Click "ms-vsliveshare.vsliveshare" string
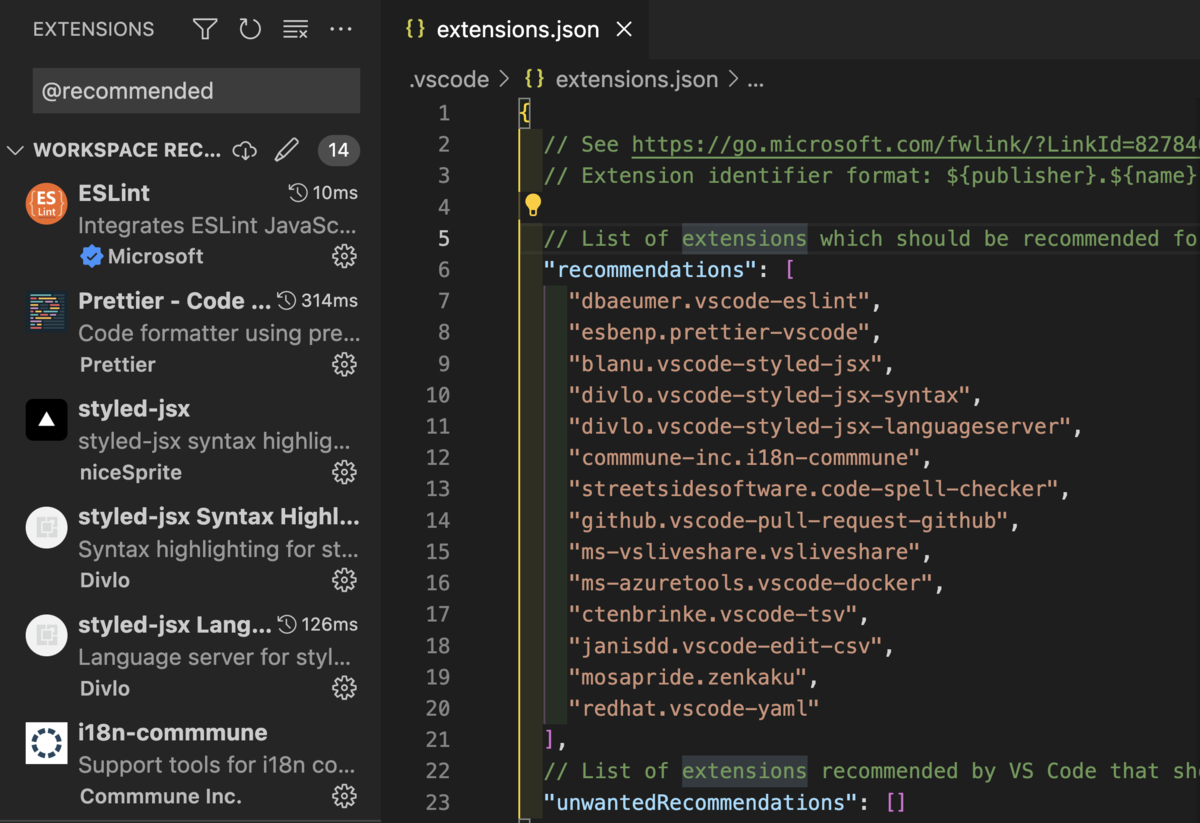The height and width of the screenshot is (823, 1200). (744, 552)
